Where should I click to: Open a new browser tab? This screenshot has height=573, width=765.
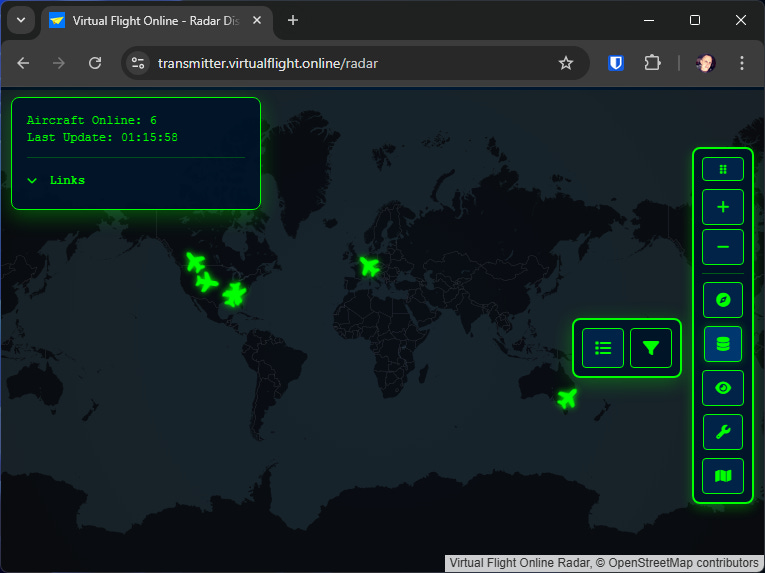click(293, 20)
